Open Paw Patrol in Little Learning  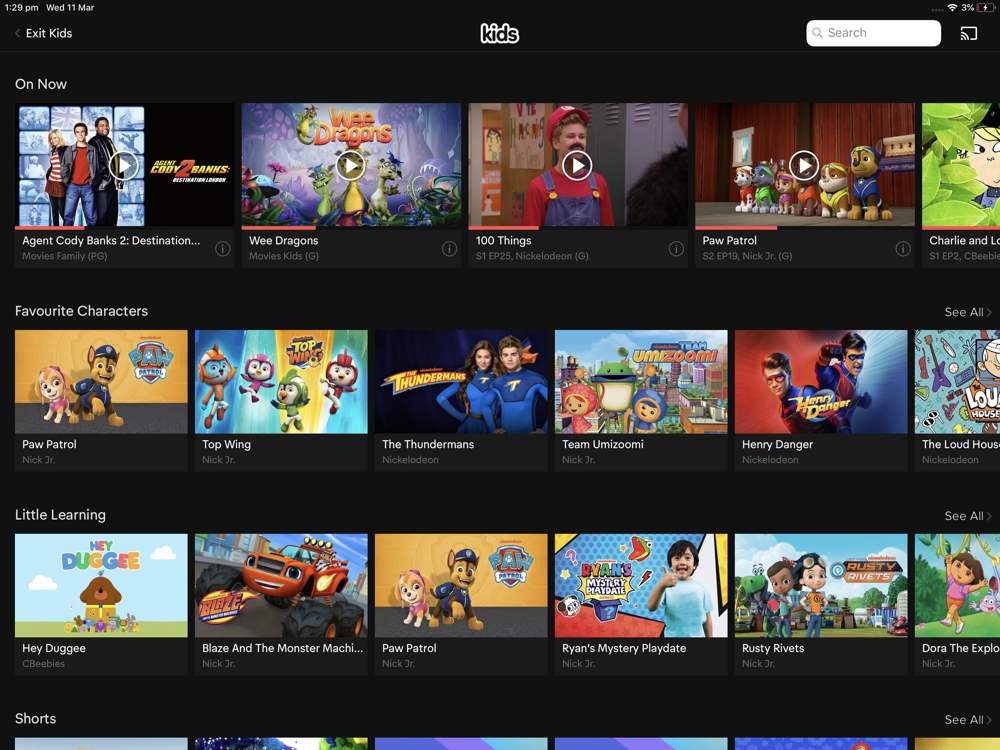click(461, 605)
